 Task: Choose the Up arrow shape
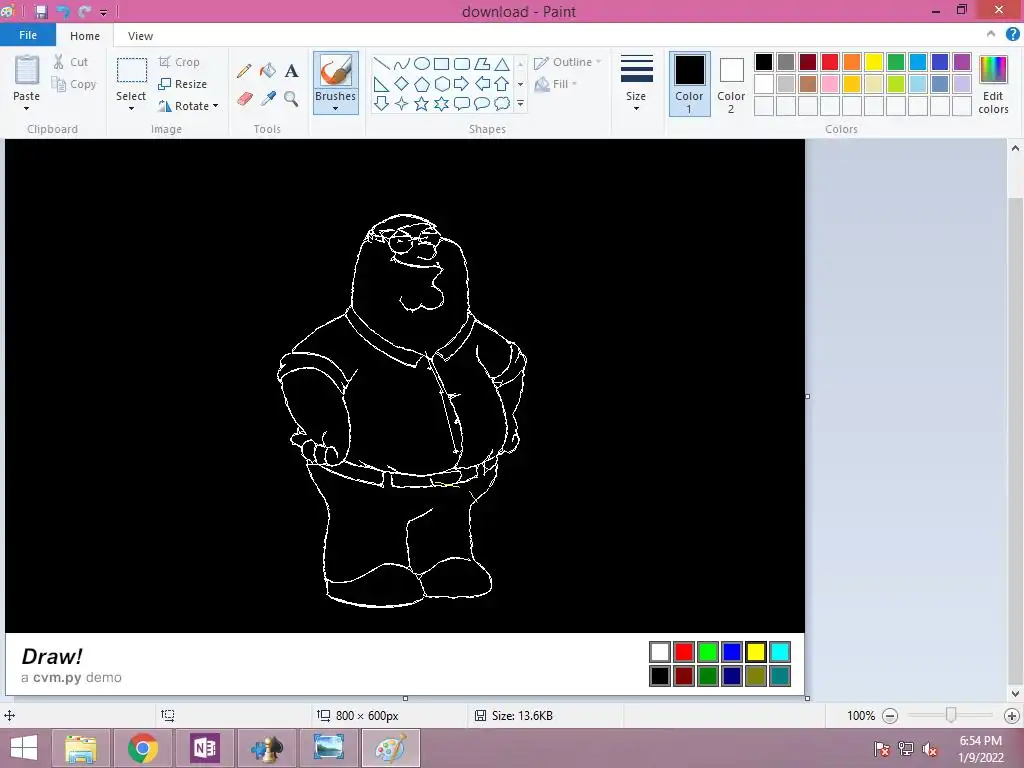502,84
